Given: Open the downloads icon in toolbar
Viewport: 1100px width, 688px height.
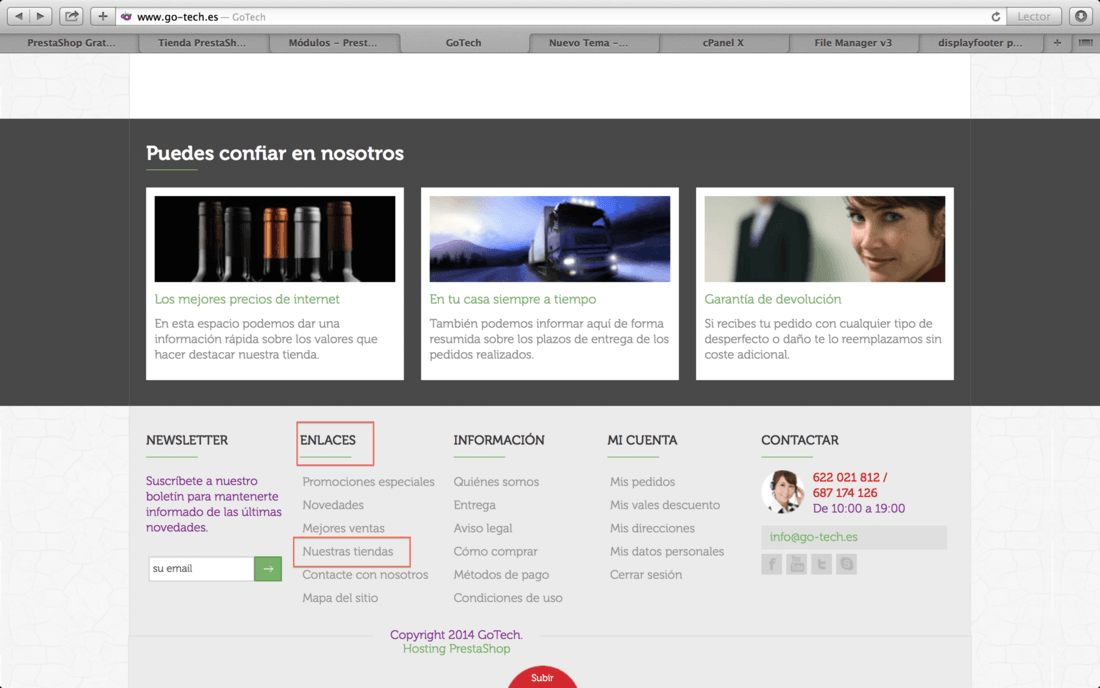Looking at the screenshot, I should (x=1081, y=16).
